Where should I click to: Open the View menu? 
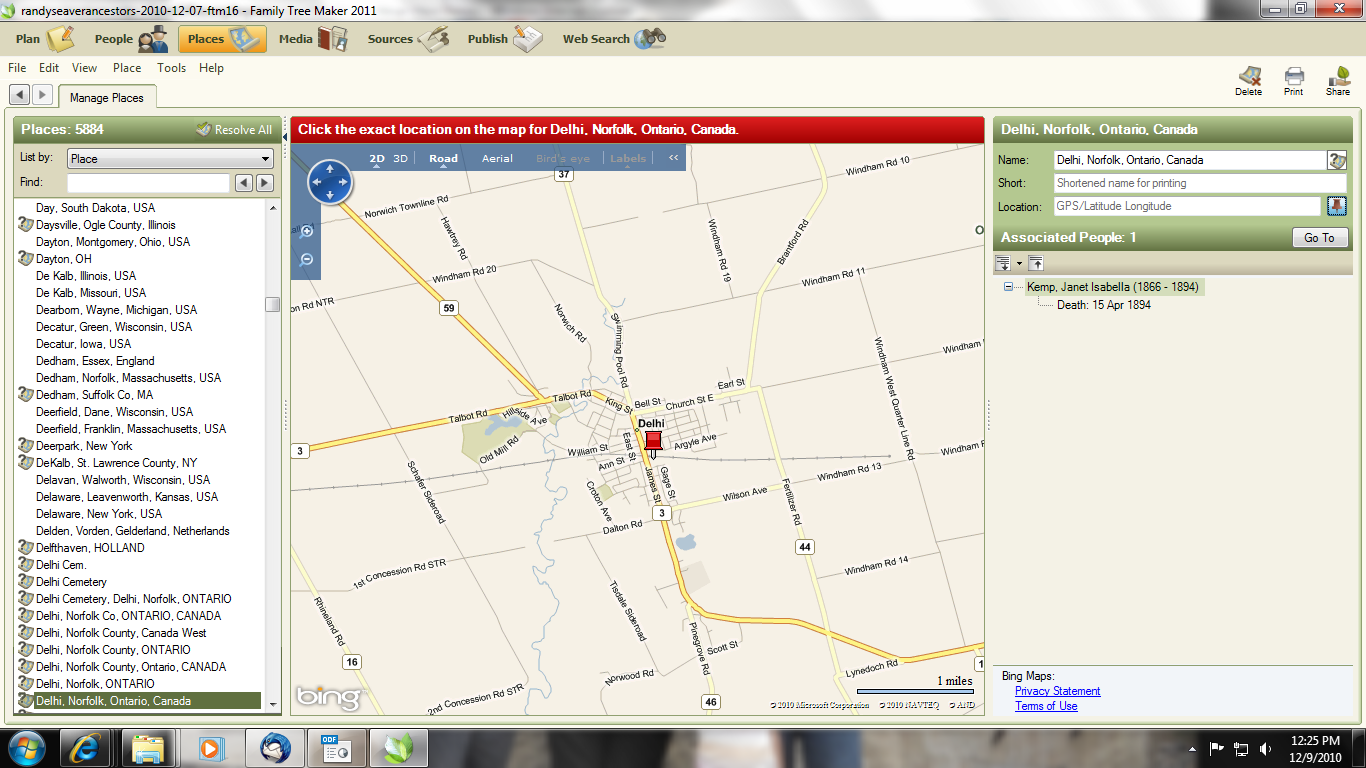point(85,68)
